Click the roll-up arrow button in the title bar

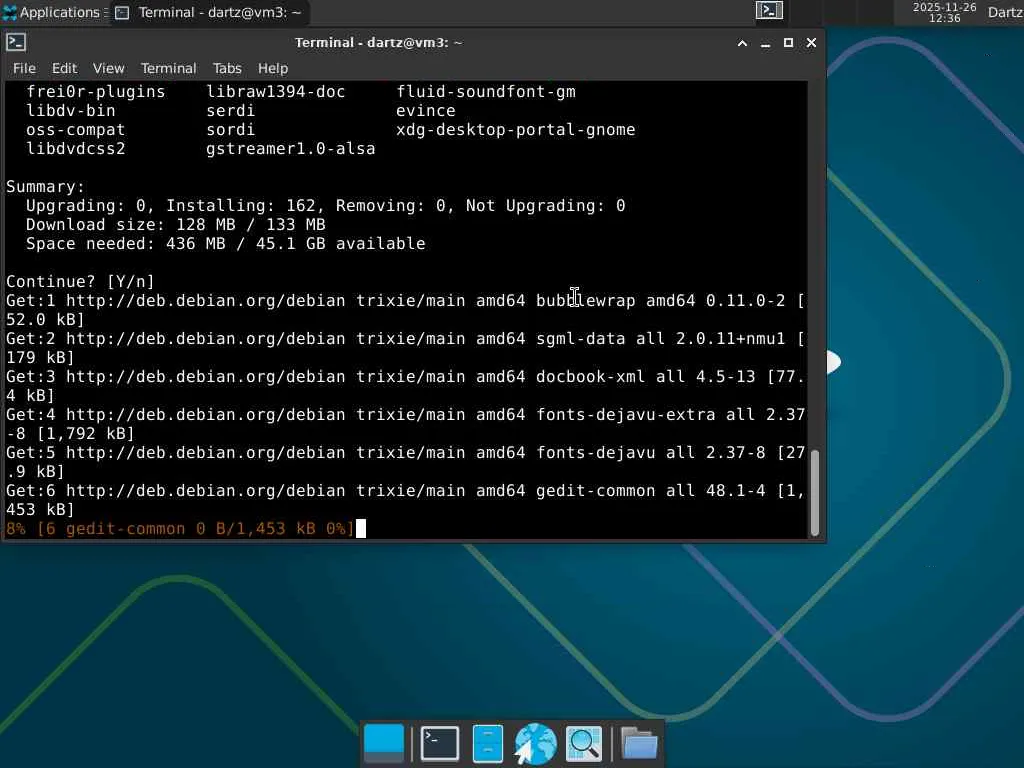click(x=742, y=43)
